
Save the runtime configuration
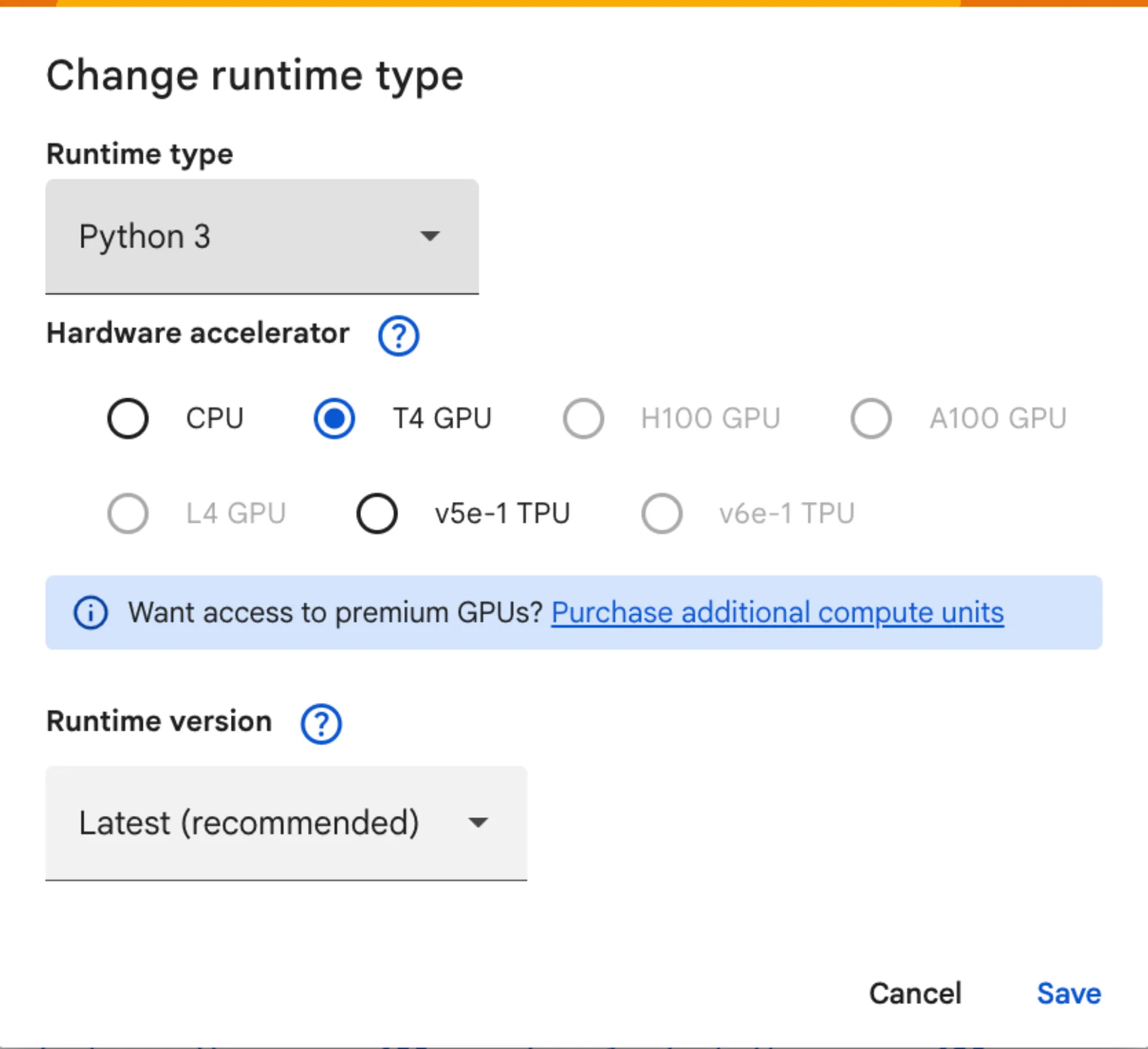click(x=1070, y=993)
